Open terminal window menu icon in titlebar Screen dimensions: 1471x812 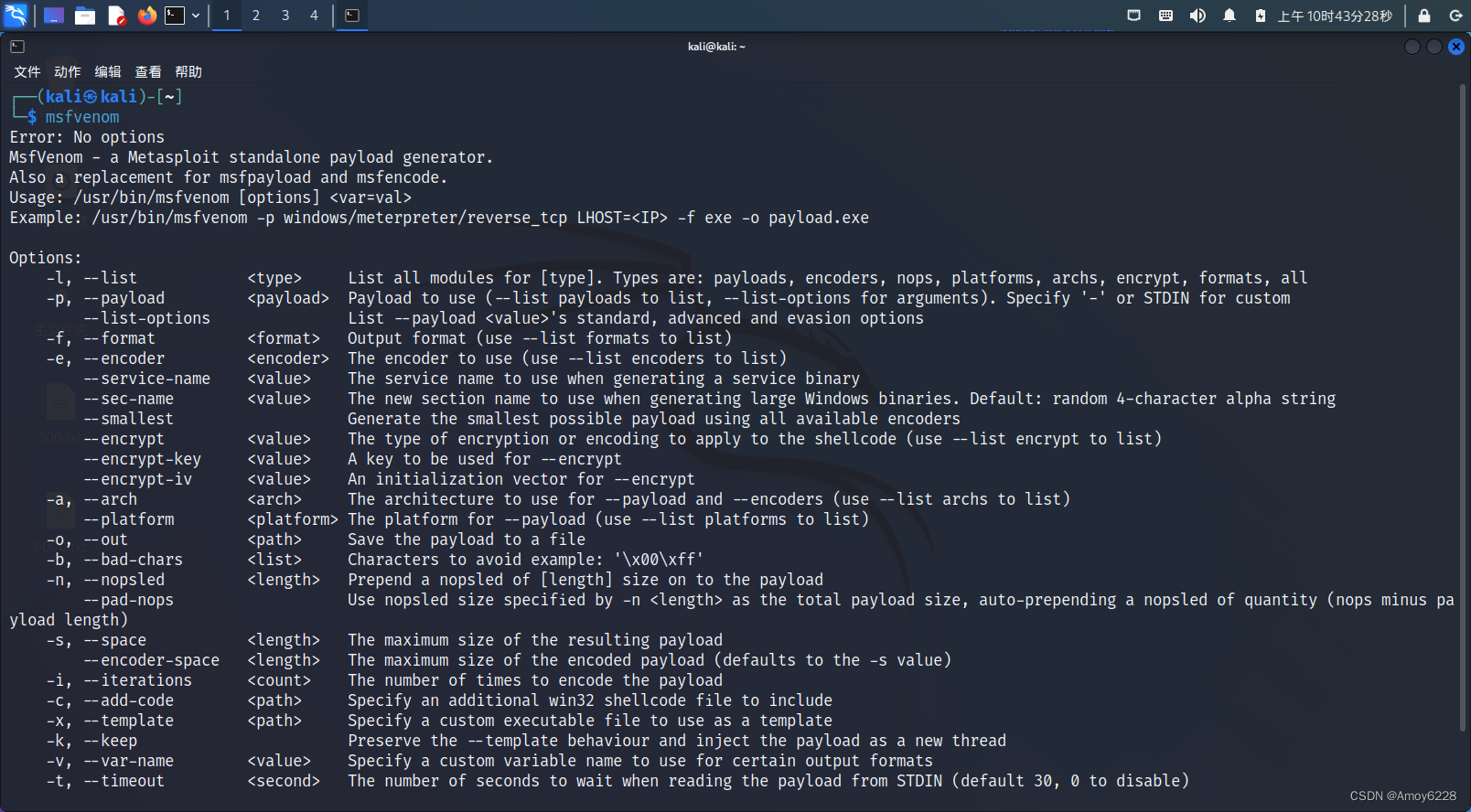point(17,47)
